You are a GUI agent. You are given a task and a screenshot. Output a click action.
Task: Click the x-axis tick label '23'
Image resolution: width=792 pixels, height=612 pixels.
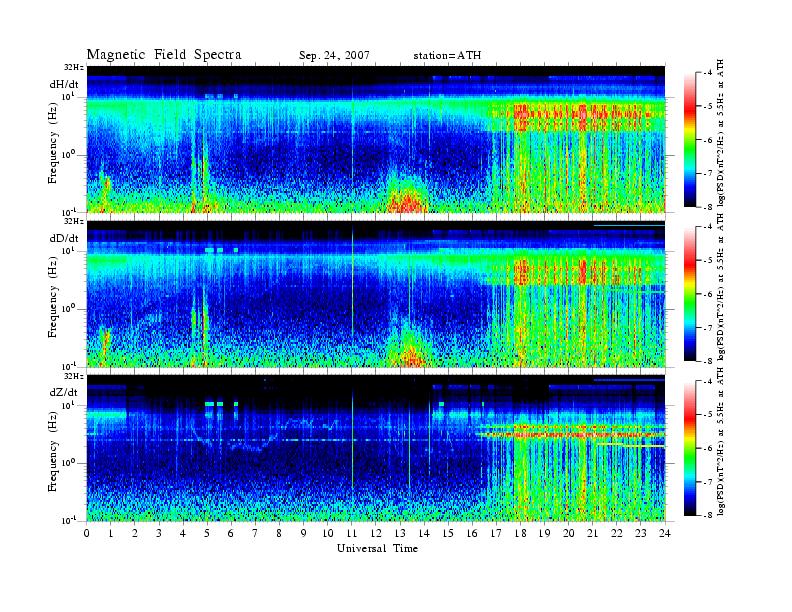click(641, 533)
